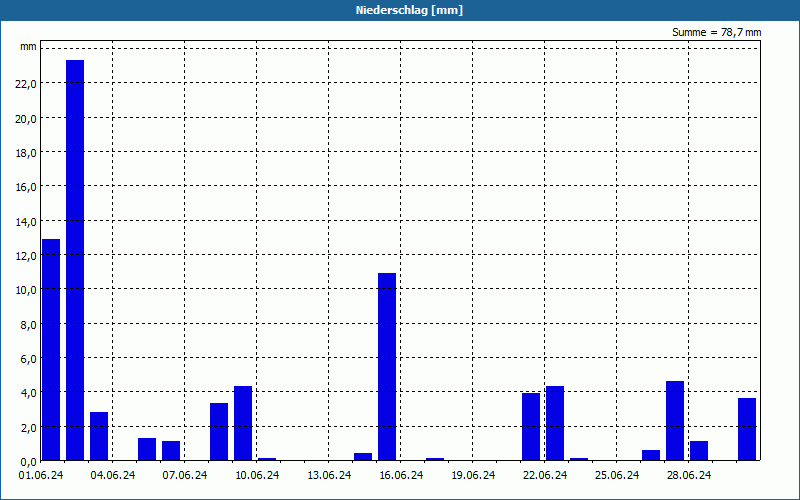The width and height of the screenshot is (800, 500).
Task: Select the 4.6 mm bar before 28.06.24
Action: (675, 421)
